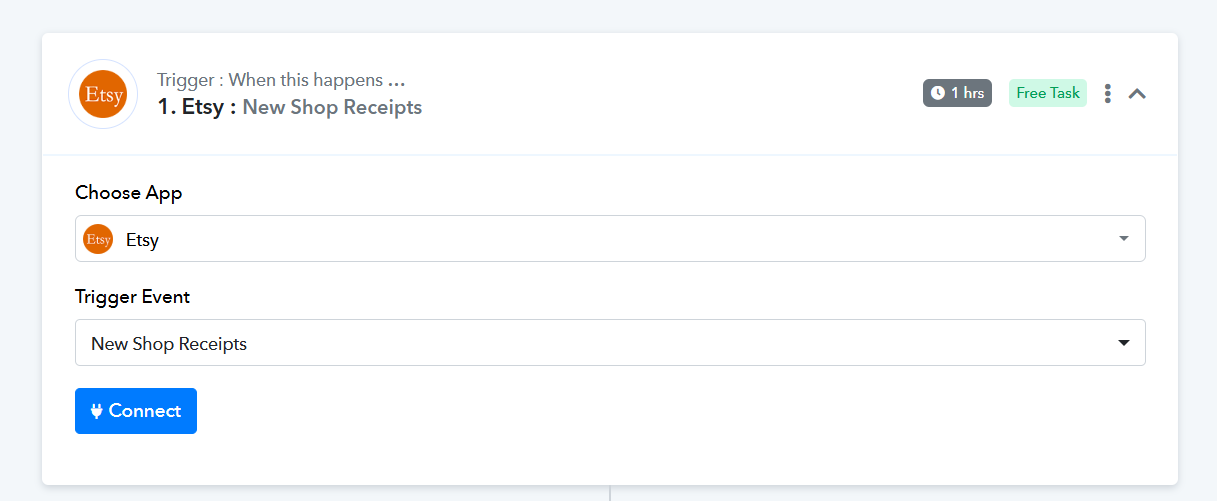The image size is (1217, 501).
Task: Click the clock icon in 1 hrs badge
Action: pos(938,93)
